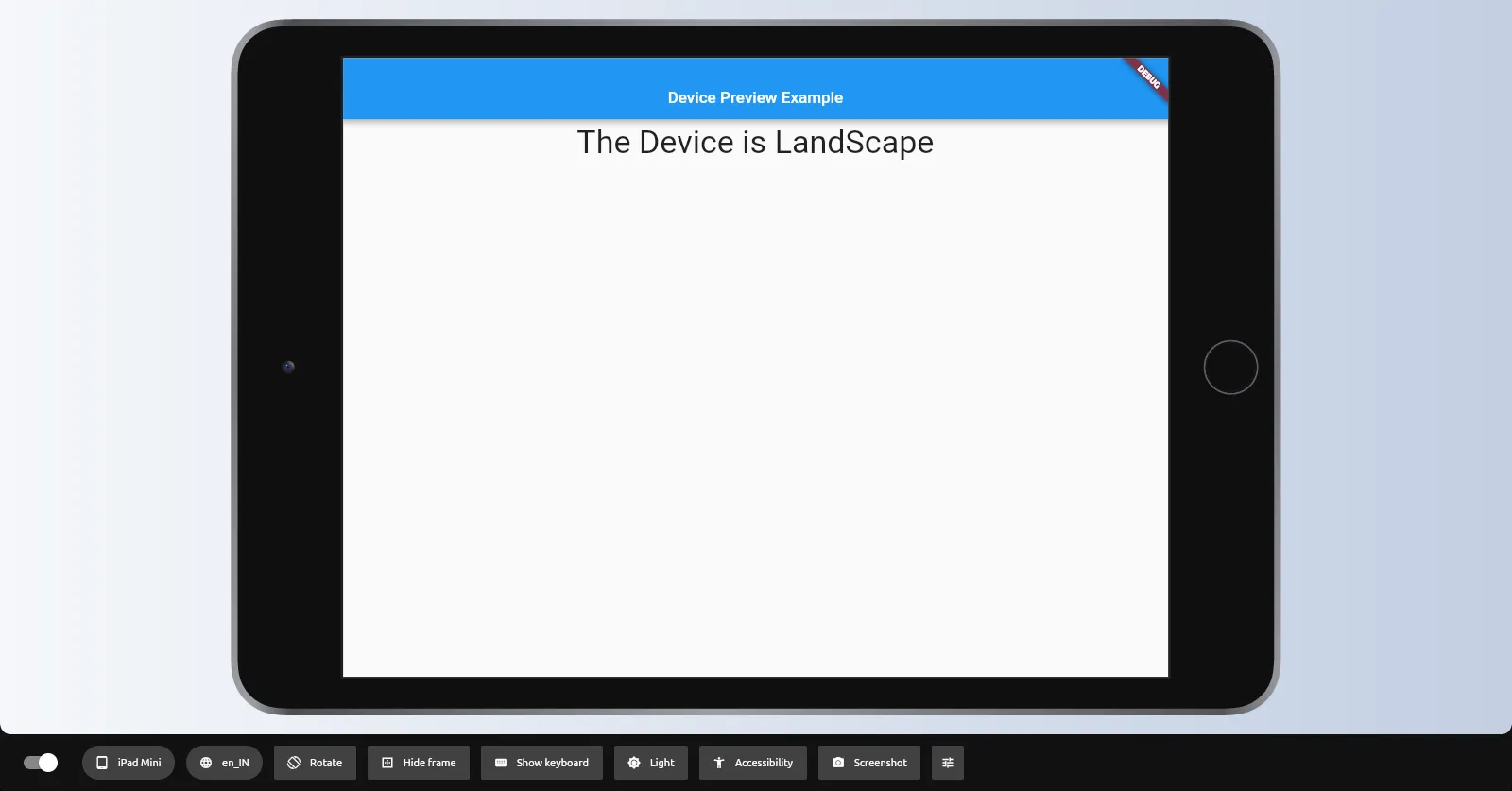Click the Rotate device button

coord(315,763)
